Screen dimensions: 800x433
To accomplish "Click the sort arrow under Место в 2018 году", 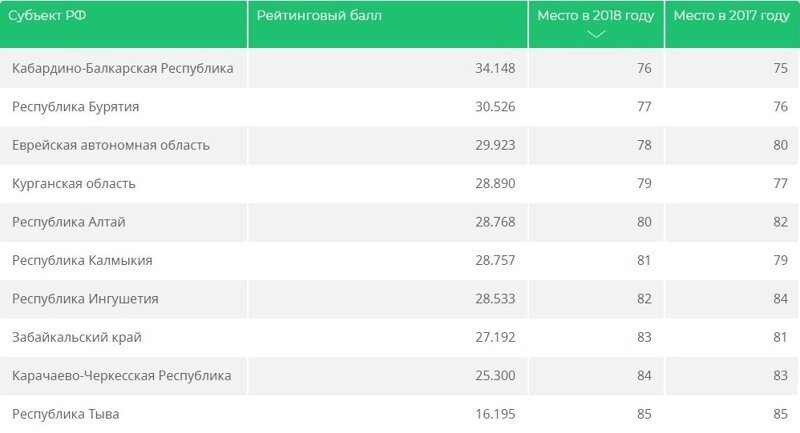I will [596, 35].
